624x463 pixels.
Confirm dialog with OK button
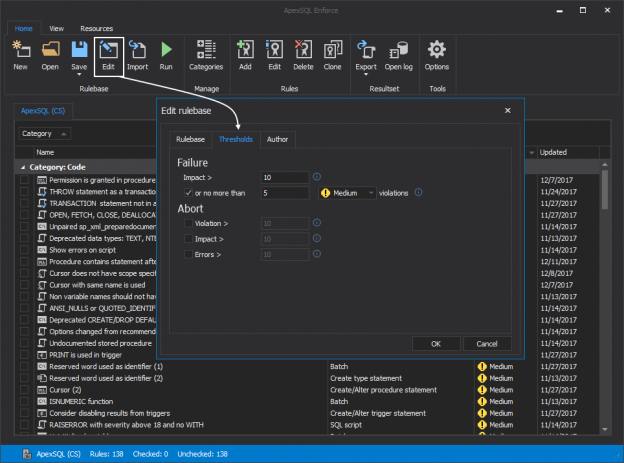436,344
